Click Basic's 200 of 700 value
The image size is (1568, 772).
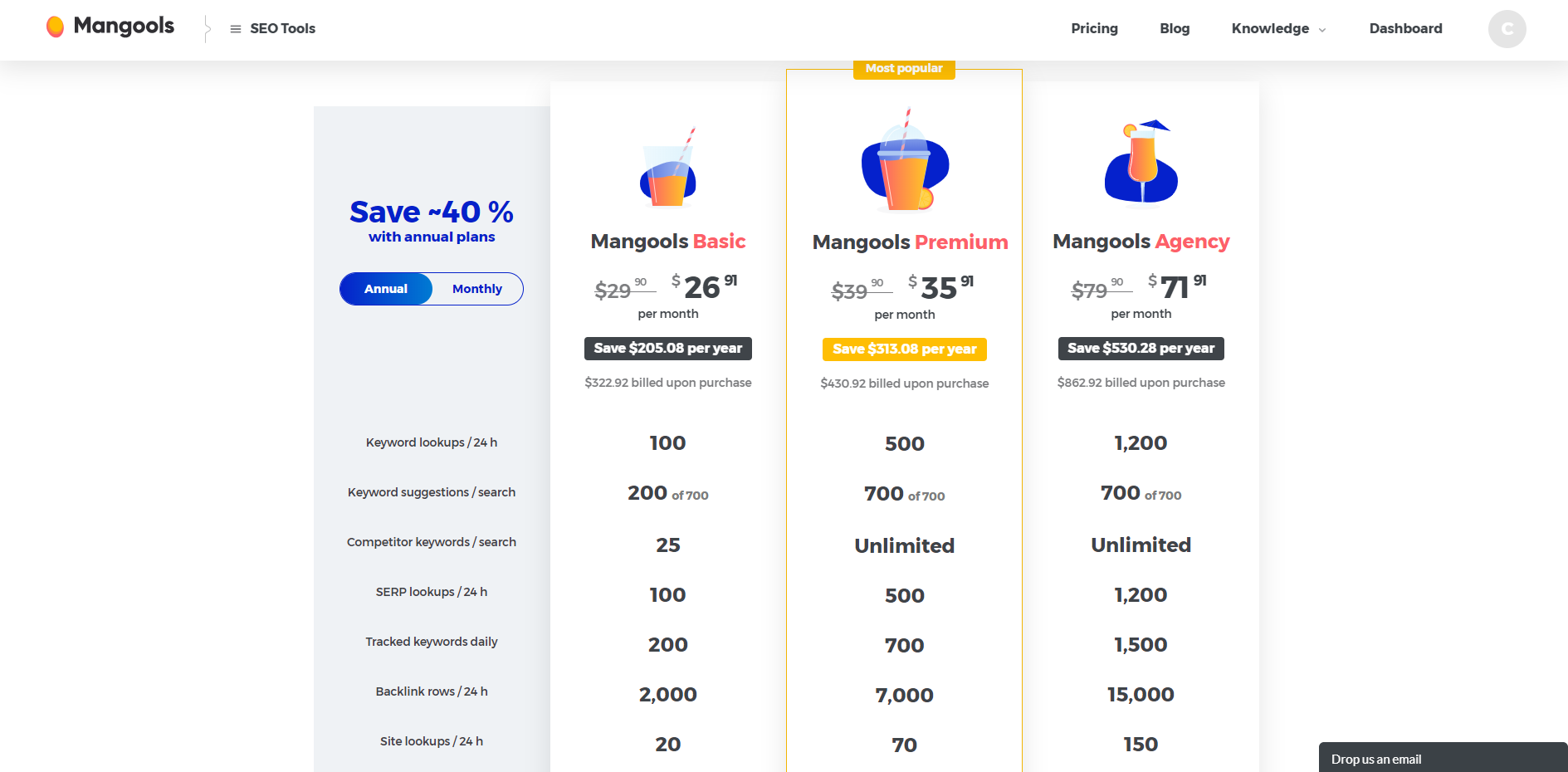[668, 493]
